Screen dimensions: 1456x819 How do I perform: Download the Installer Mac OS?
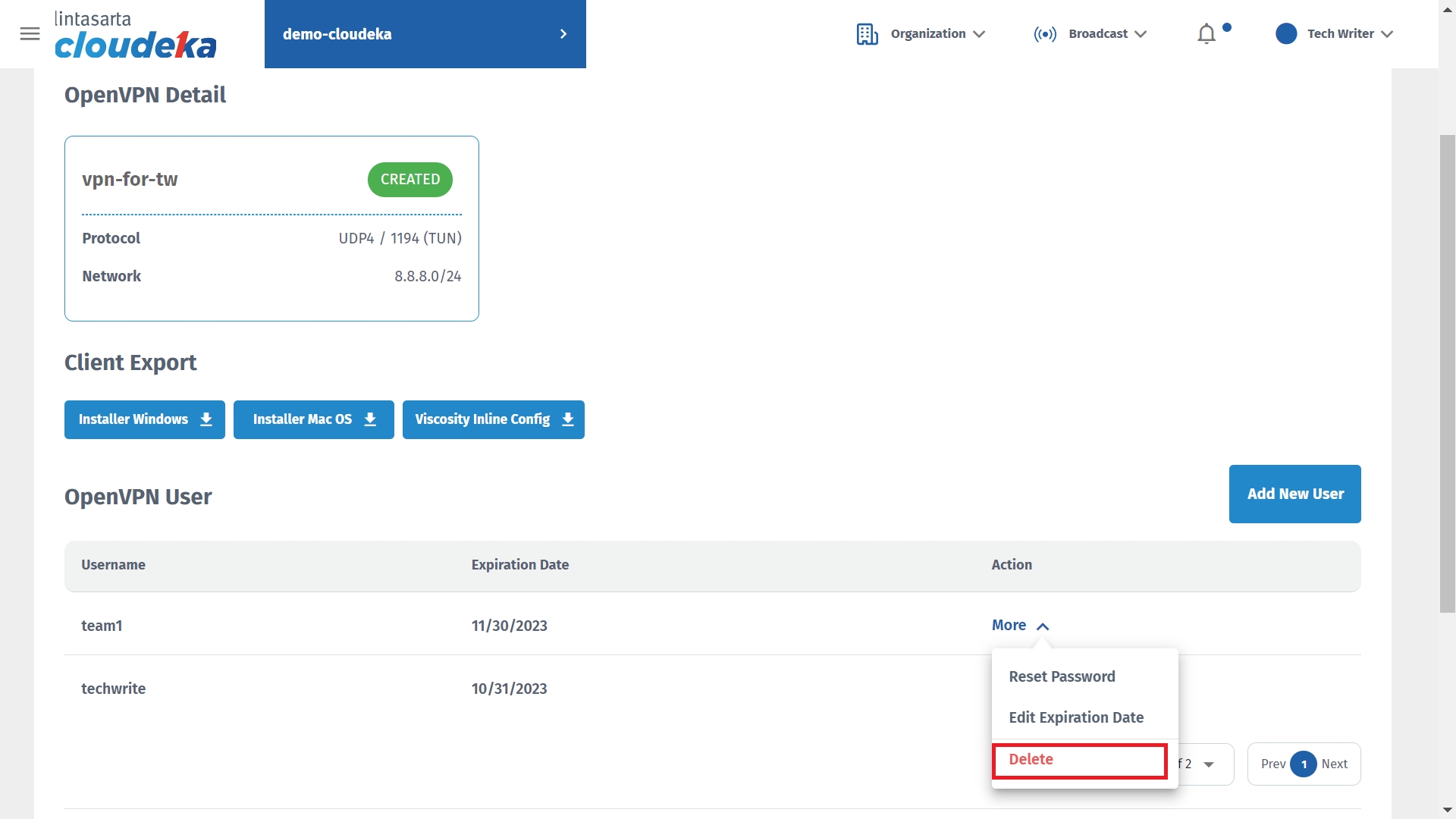pyautogui.click(x=313, y=419)
